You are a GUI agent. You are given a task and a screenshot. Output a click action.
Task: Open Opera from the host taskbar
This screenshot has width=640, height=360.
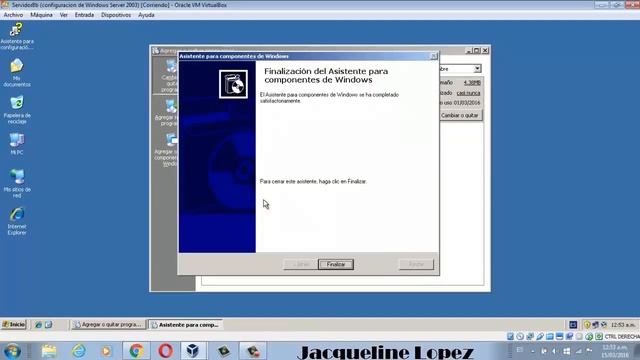pyautogui.click(x=165, y=351)
